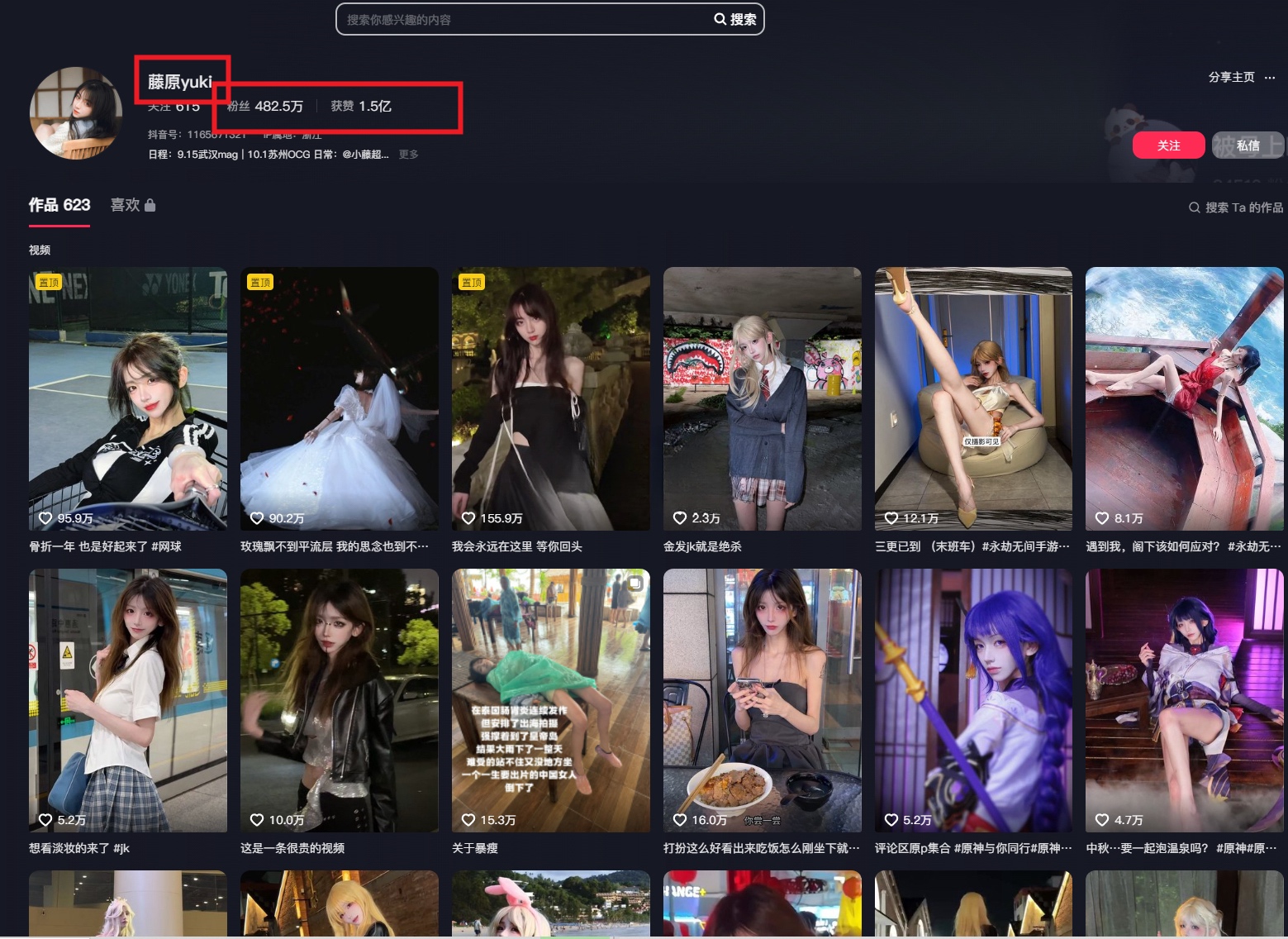1288x939 pixels.
Task: Open the profile avatar picture
Action: point(76,112)
